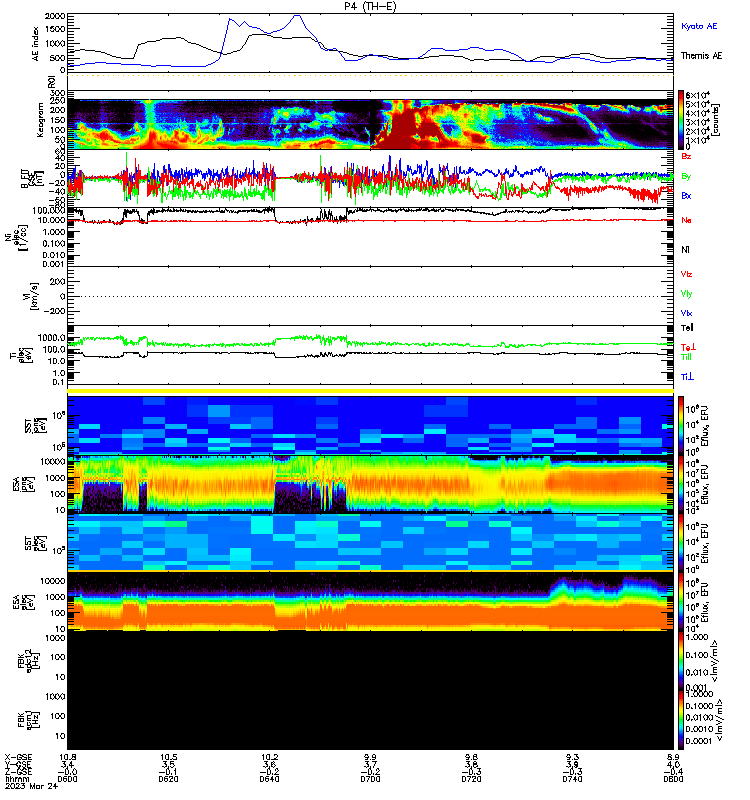The height and width of the screenshot is (800, 750).
Task: Click inside the top SST ion spectrogram
Action: 370,425
